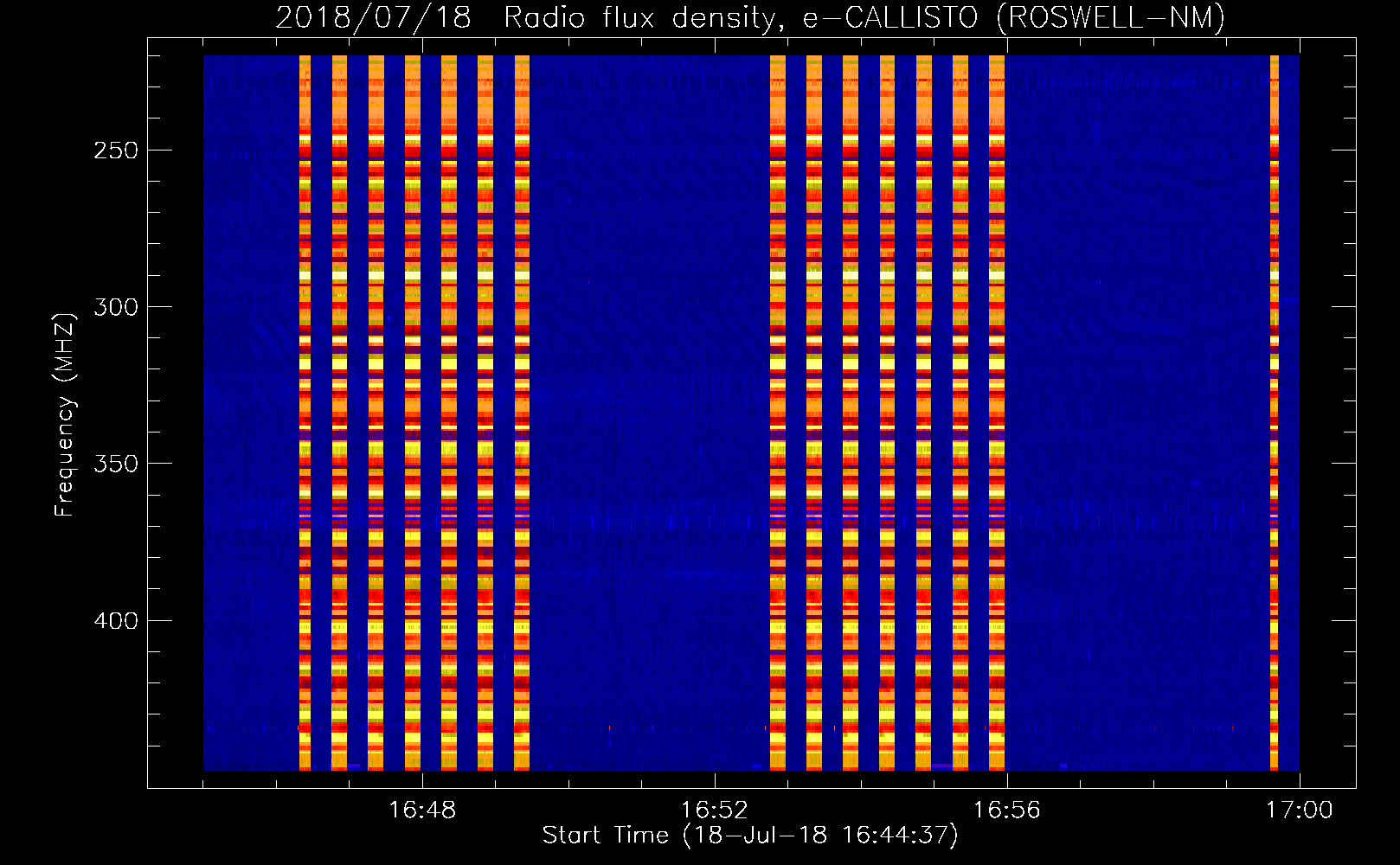Click the 300 frequency tick label
The image size is (1400, 865).
pos(115,307)
